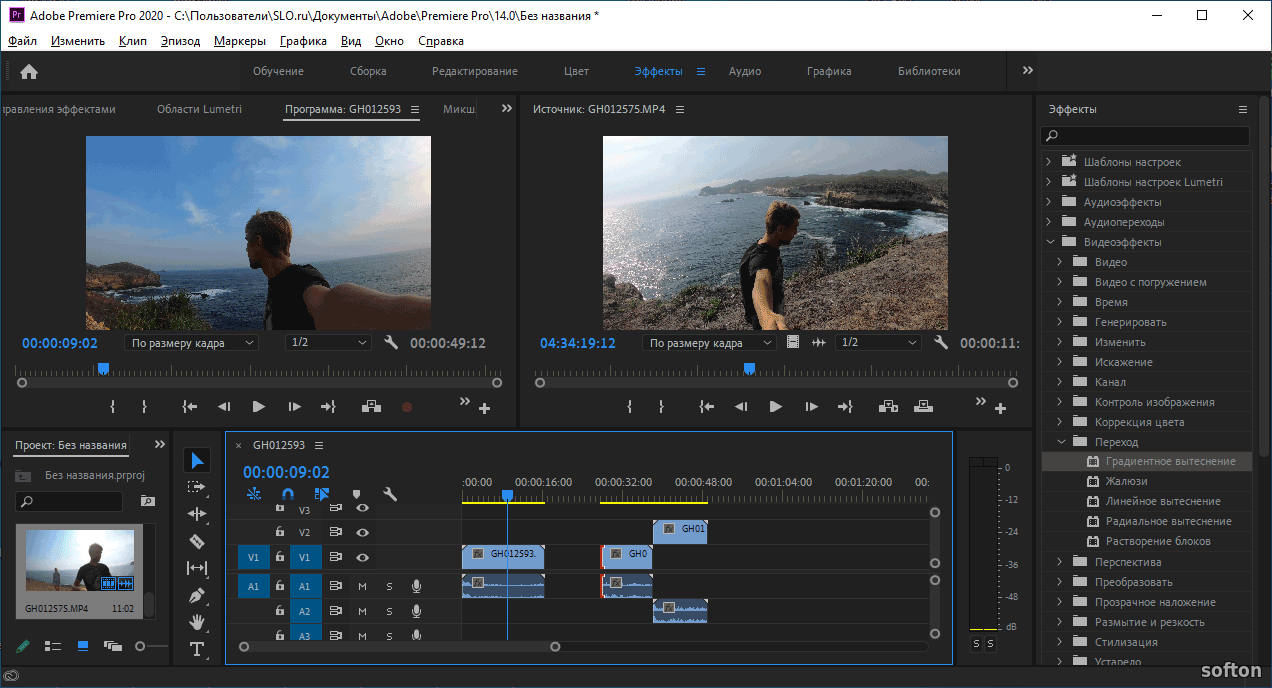
Task: Select the Ripple Edit tool
Action: pyautogui.click(x=197, y=514)
